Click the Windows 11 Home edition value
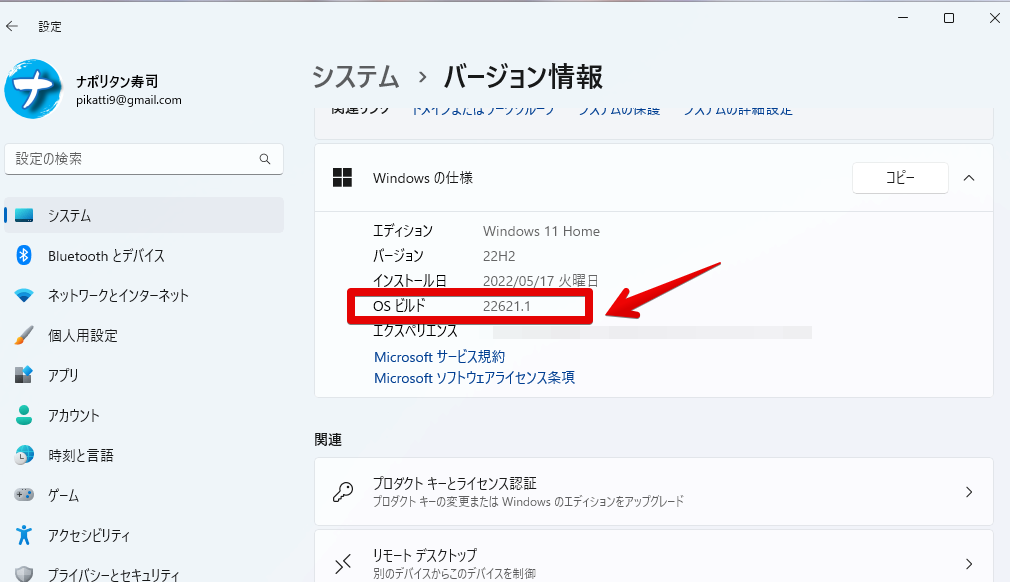Screen dimensions: 1010x582 tap(541, 231)
